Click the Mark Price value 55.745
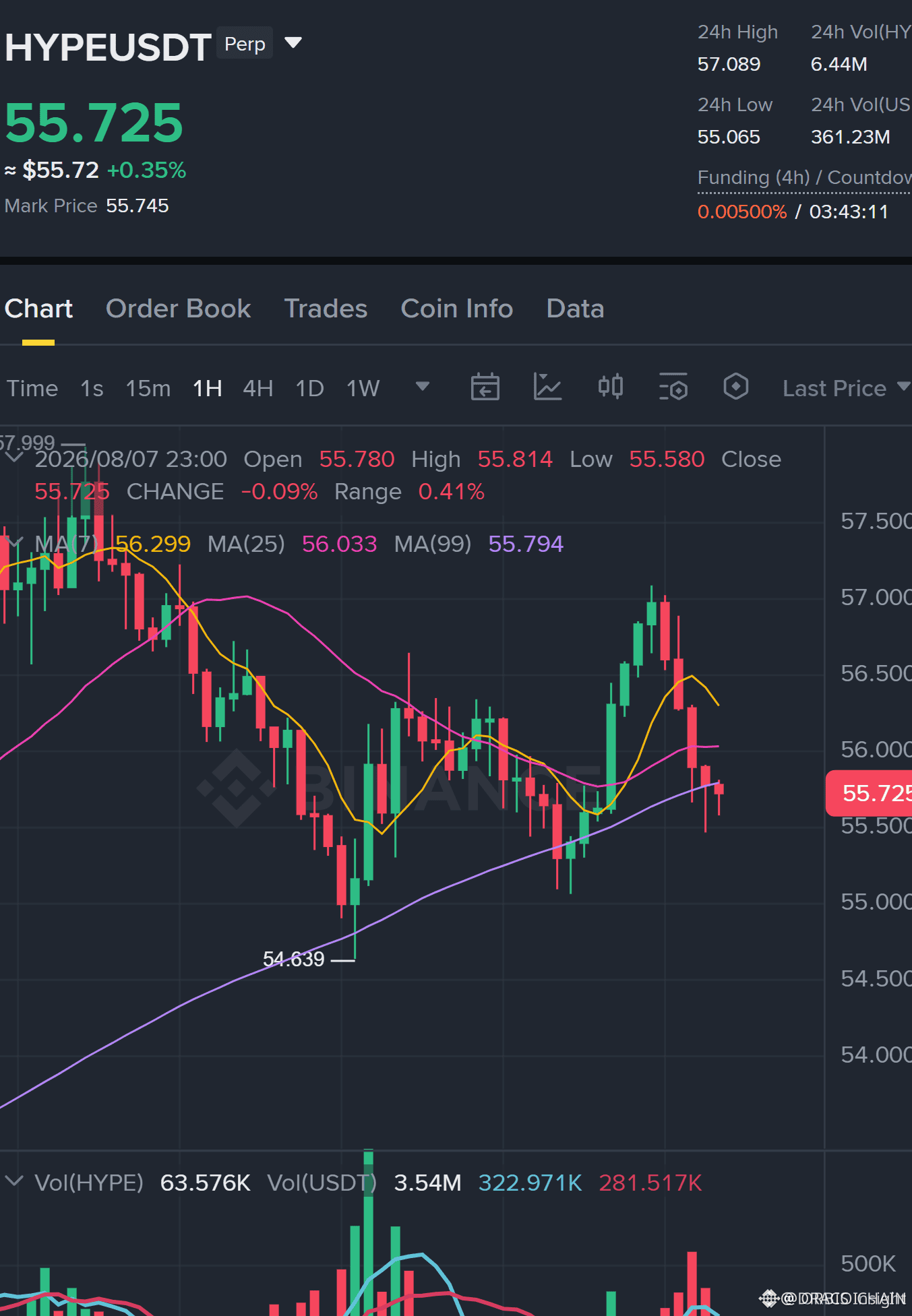Viewport: 912px width, 1316px height. click(x=138, y=206)
